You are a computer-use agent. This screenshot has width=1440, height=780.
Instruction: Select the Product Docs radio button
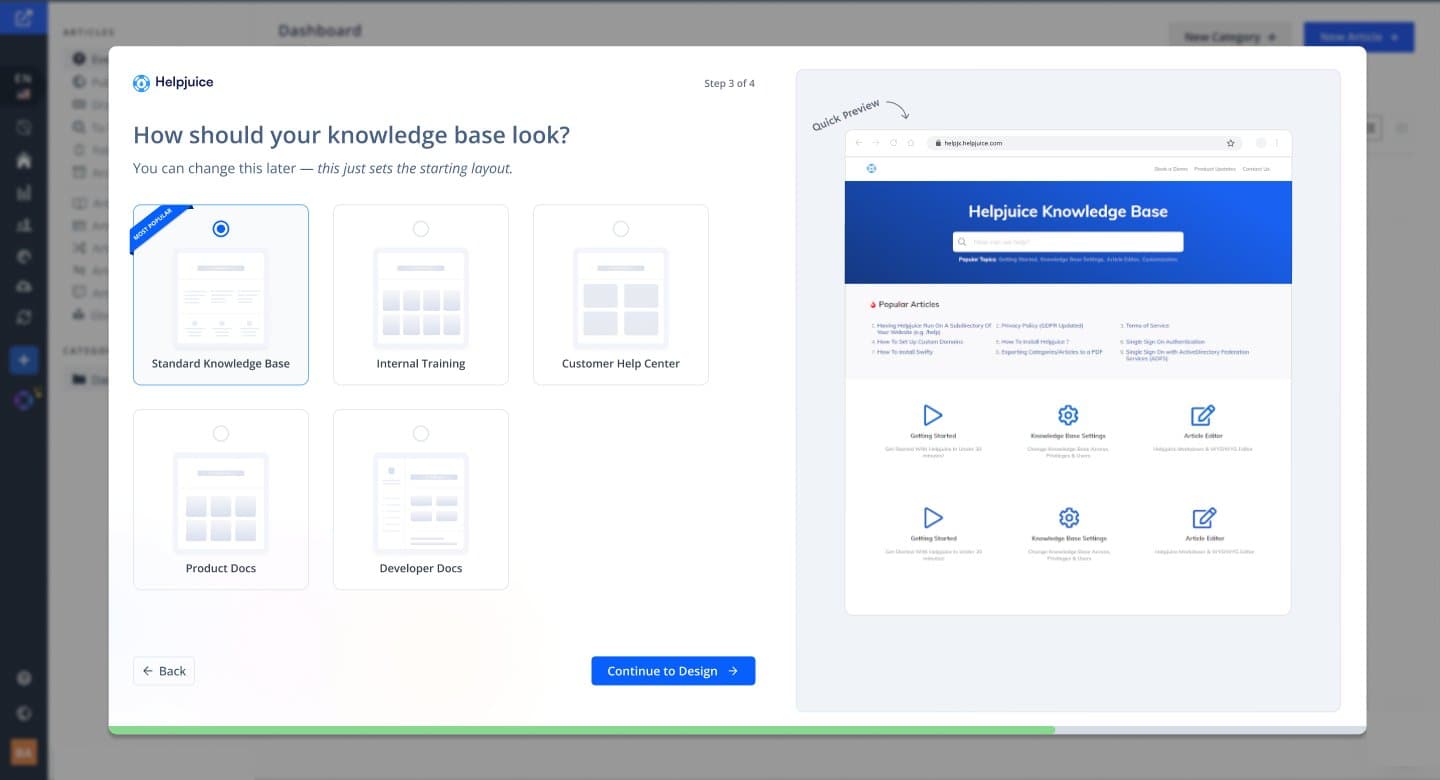pos(221,433)
